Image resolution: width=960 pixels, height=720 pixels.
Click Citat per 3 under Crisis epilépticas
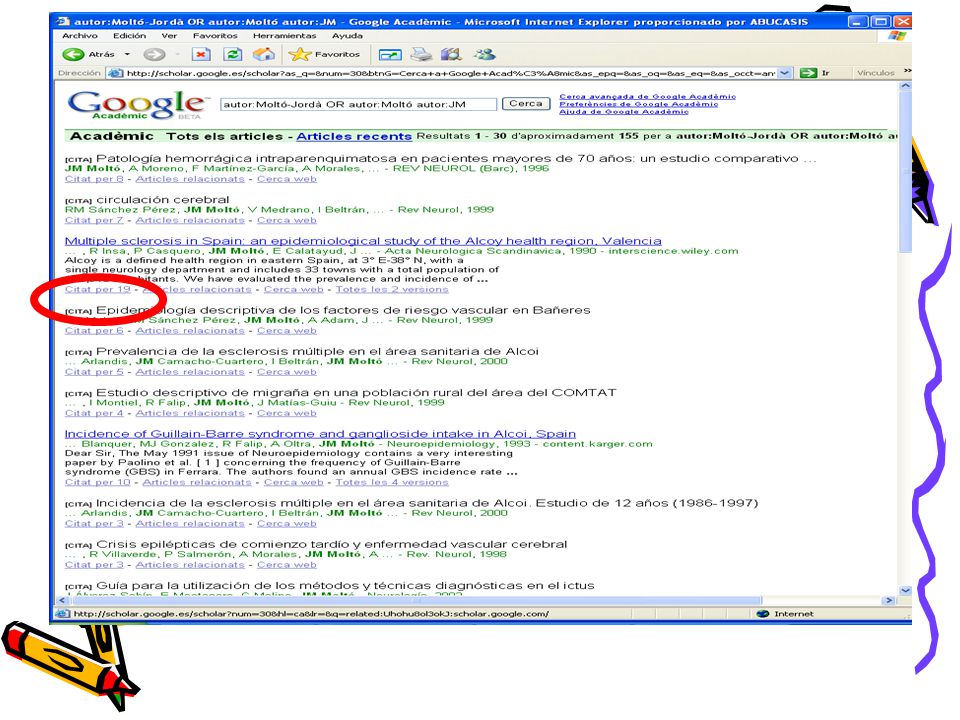pyautogui.click(x=94, y=564)
